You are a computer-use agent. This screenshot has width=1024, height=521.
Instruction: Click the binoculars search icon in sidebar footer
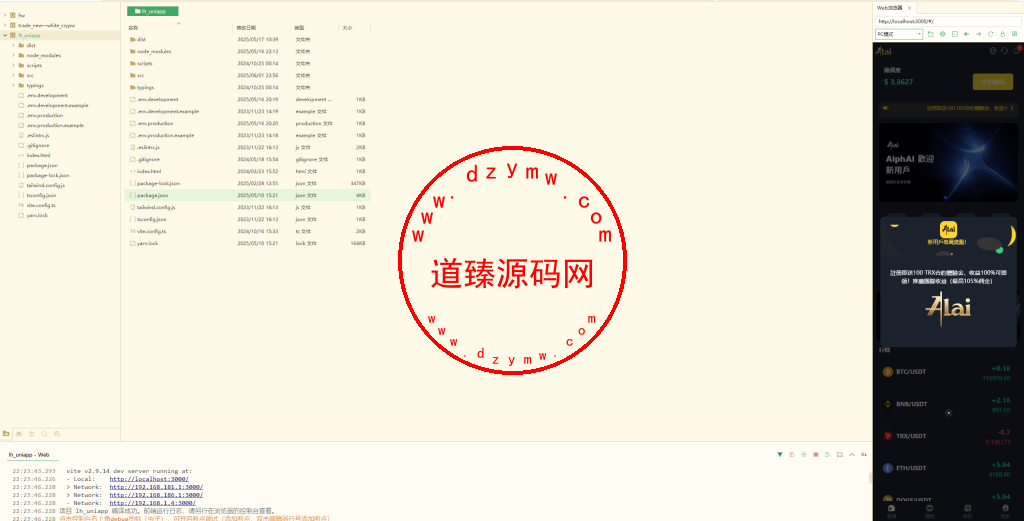[x=18, y=434]
